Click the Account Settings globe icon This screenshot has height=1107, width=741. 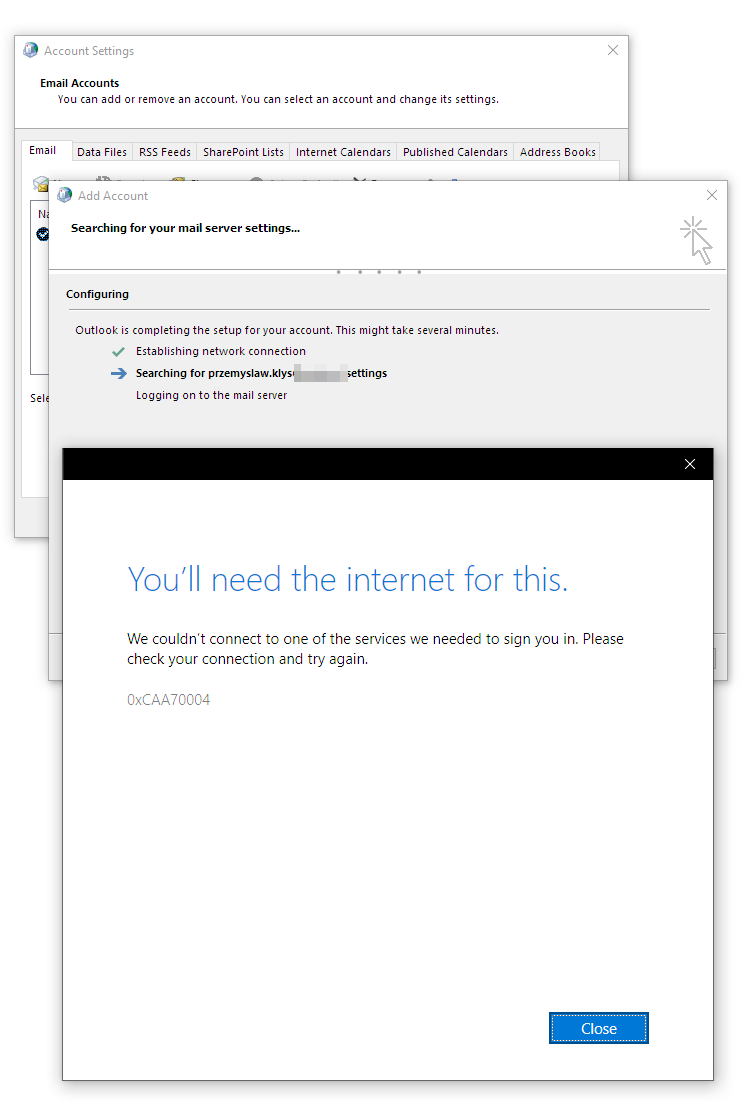coord(31,51)
